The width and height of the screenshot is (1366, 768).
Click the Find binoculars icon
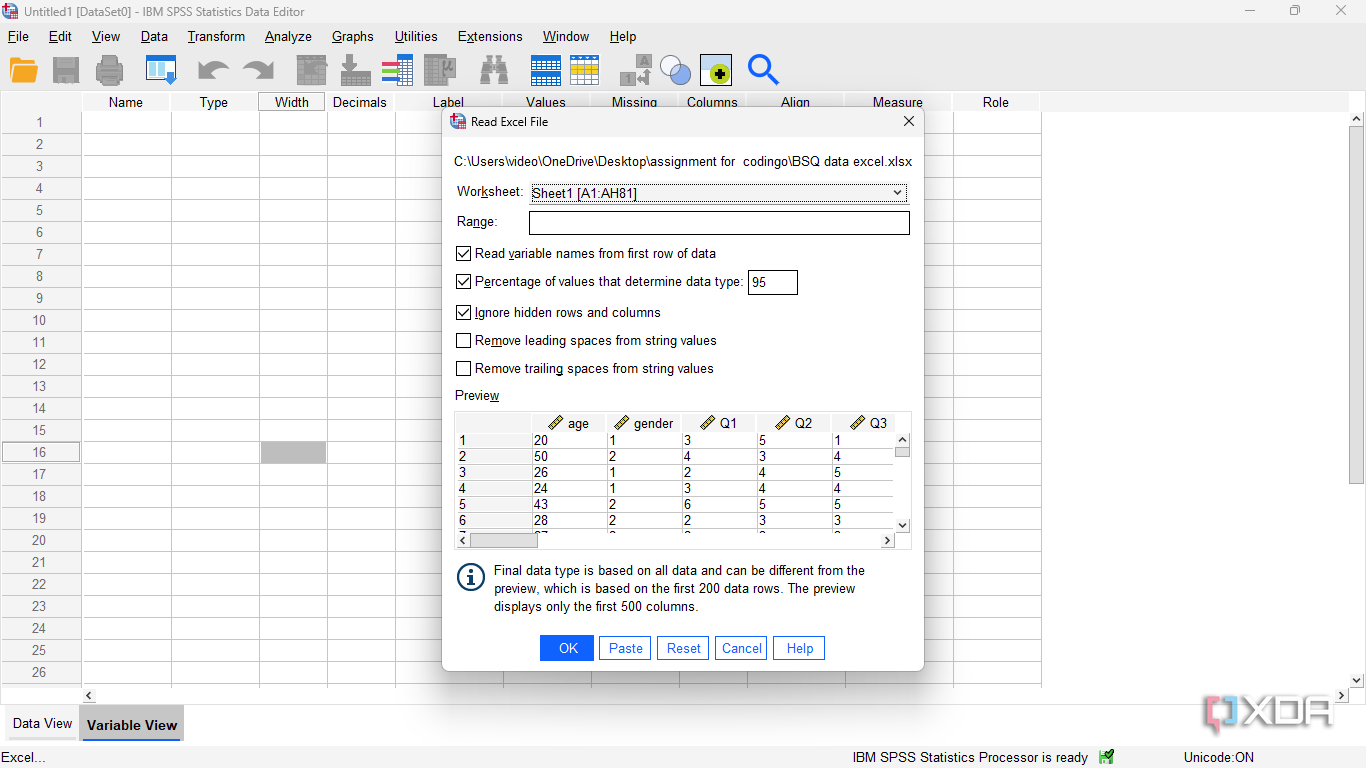pos(494,70)
